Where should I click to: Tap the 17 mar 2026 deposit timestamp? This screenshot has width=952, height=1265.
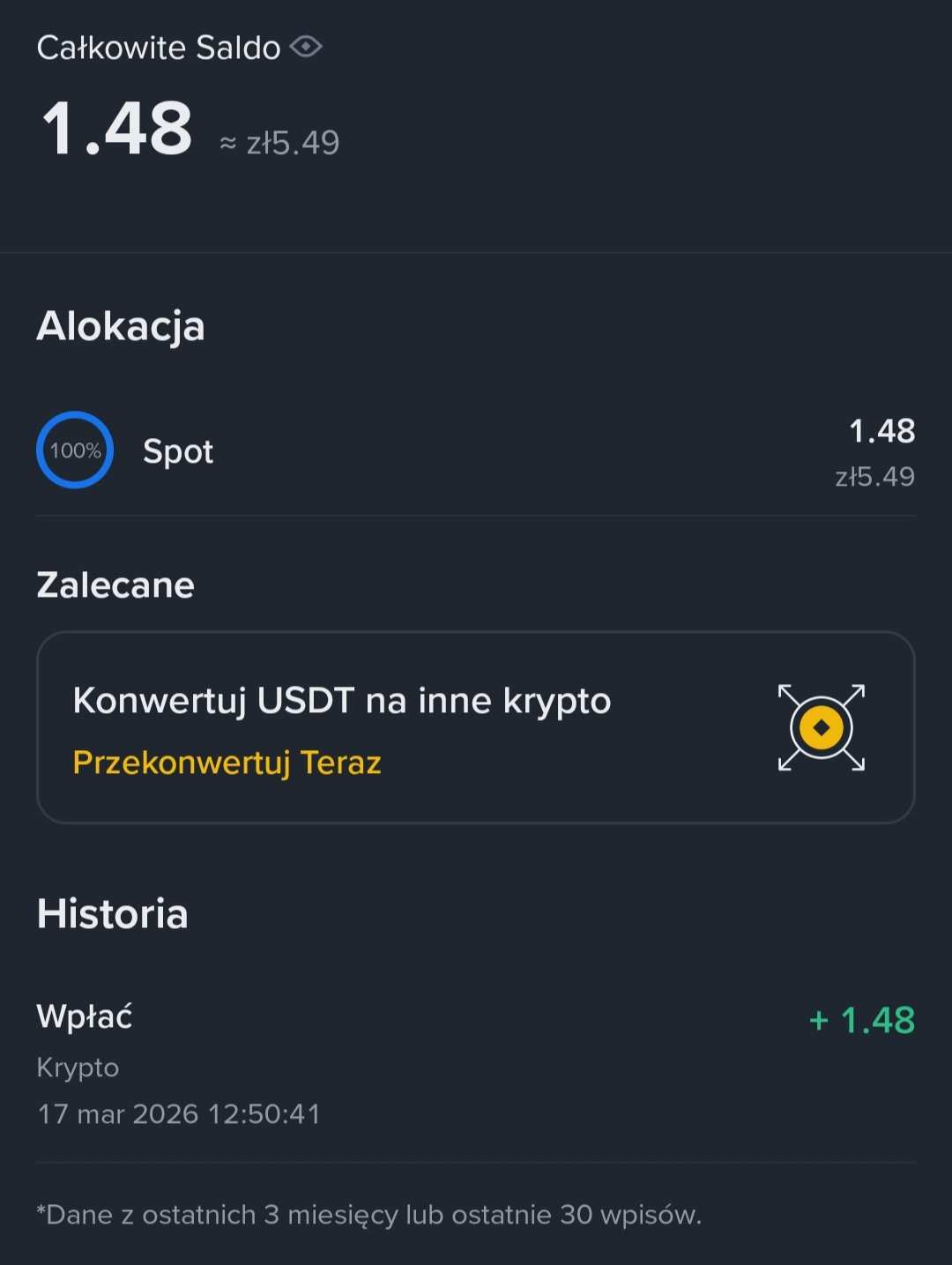pyautogui.click(x=179, y=1114)
